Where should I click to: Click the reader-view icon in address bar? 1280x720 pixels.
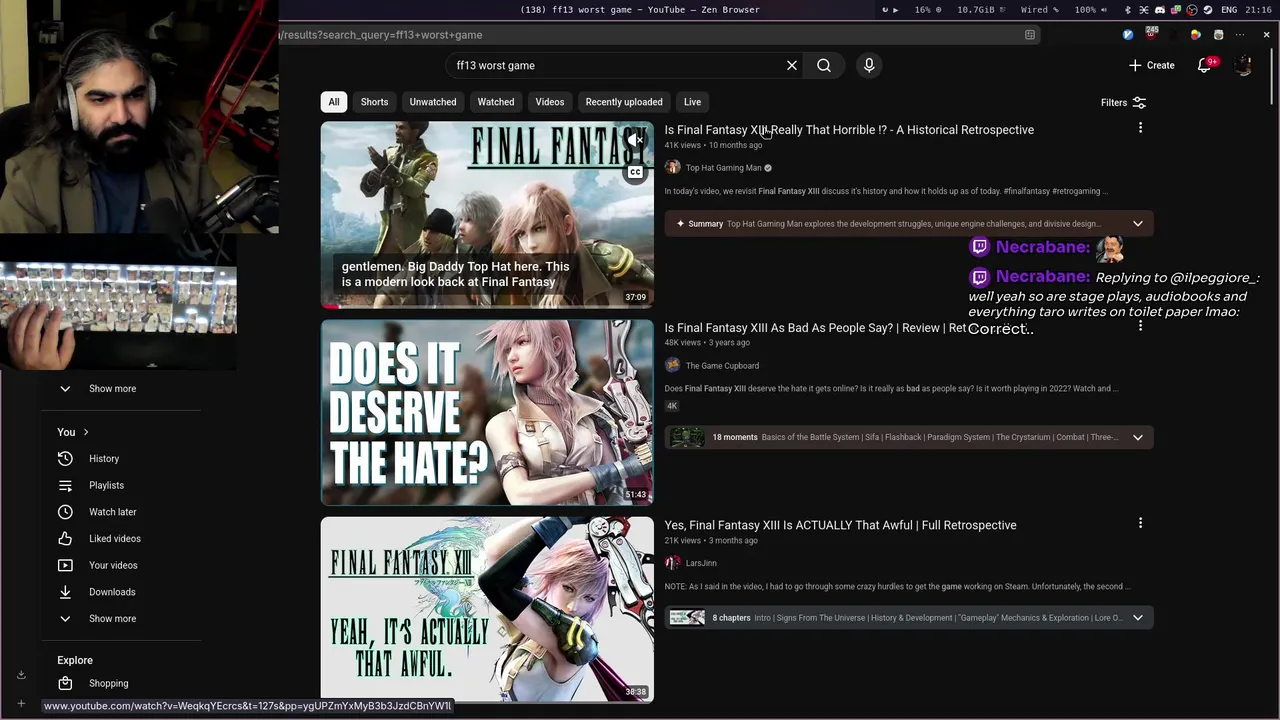pyautogui.click(x=1030, y=35)
